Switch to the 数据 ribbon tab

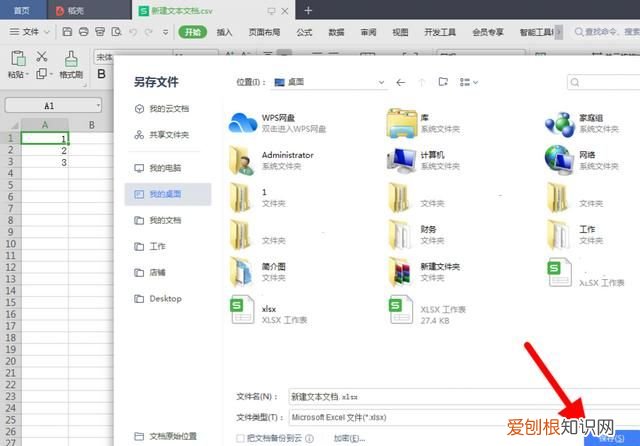pyautogui.click(x=336, y=32)
